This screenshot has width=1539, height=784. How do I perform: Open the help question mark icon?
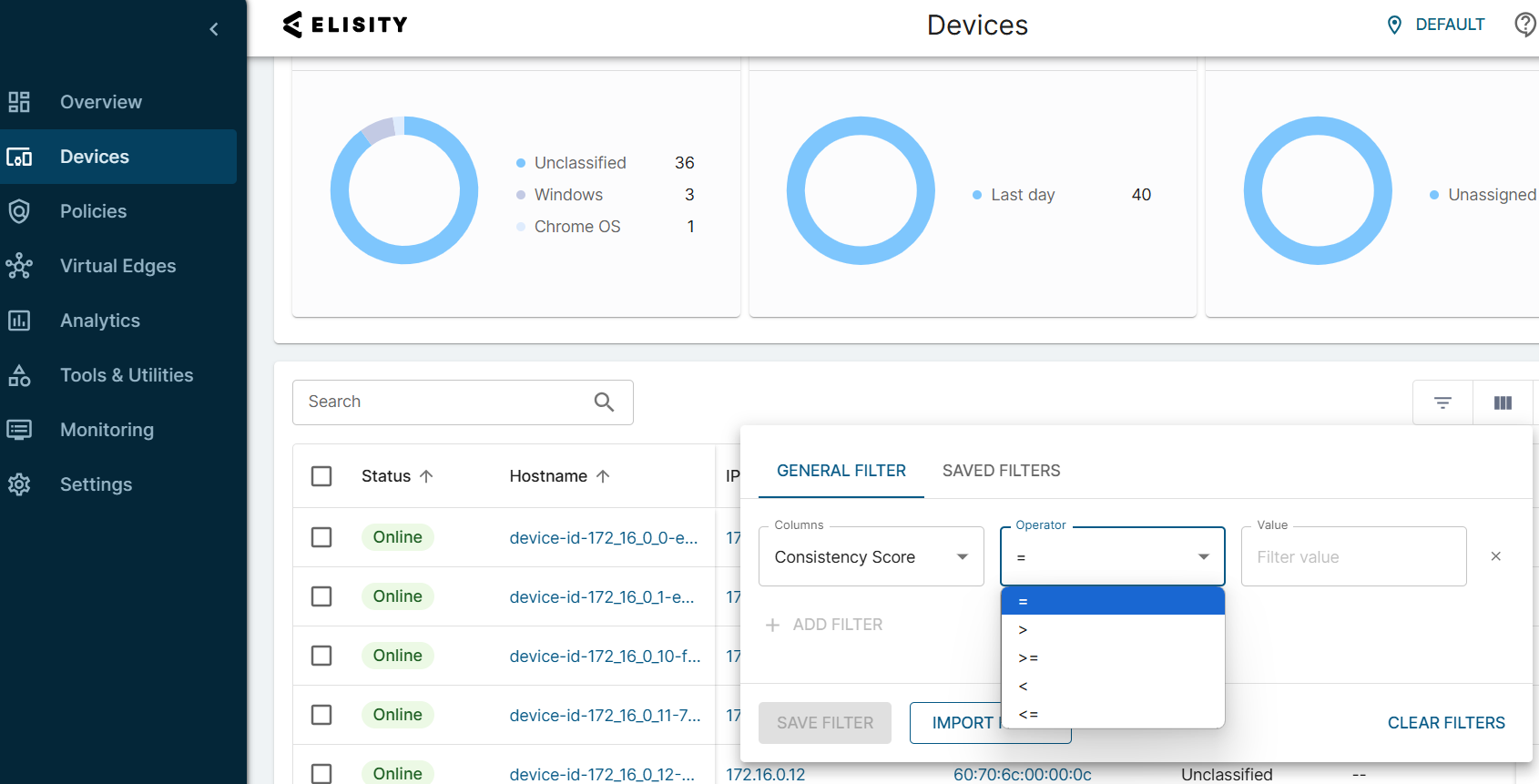click(1524, 25)
